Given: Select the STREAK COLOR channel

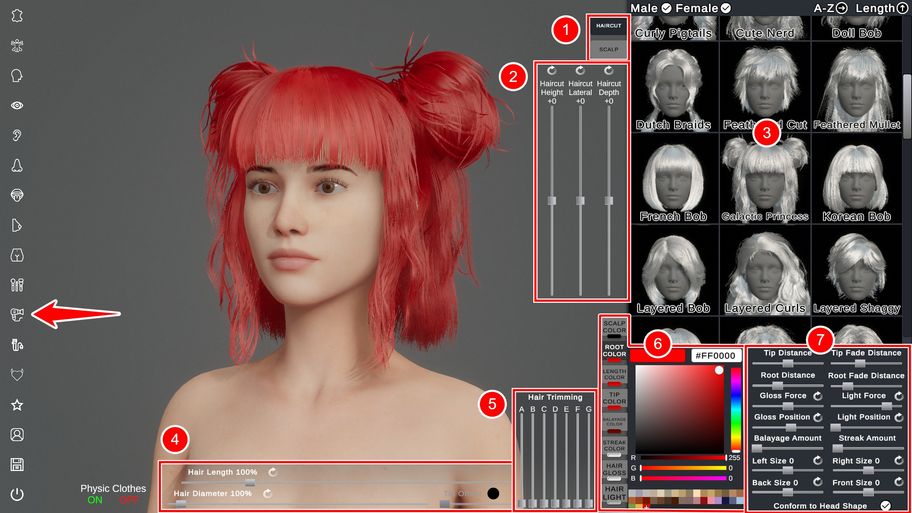Looking at the screenshot, I should click(614, 447).
